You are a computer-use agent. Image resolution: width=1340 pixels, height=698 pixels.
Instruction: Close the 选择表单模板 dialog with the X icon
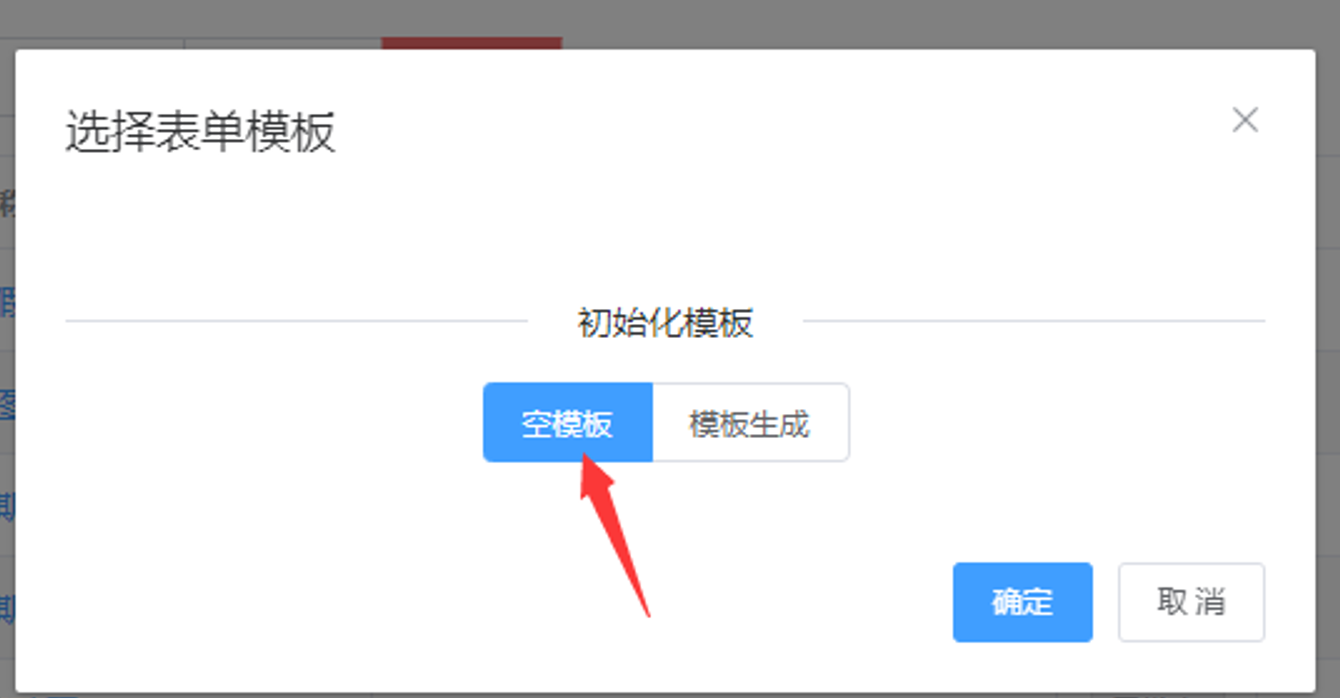pyautogui.click(x=1245, y=121)
